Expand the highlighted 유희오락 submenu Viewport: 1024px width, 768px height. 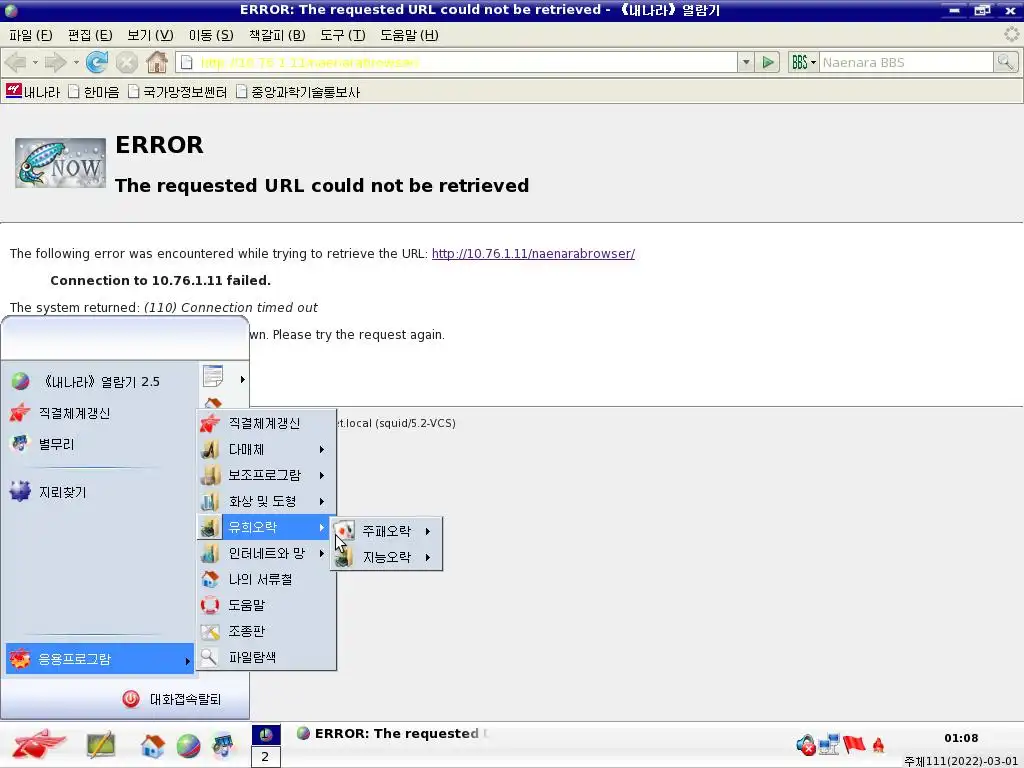266,527
